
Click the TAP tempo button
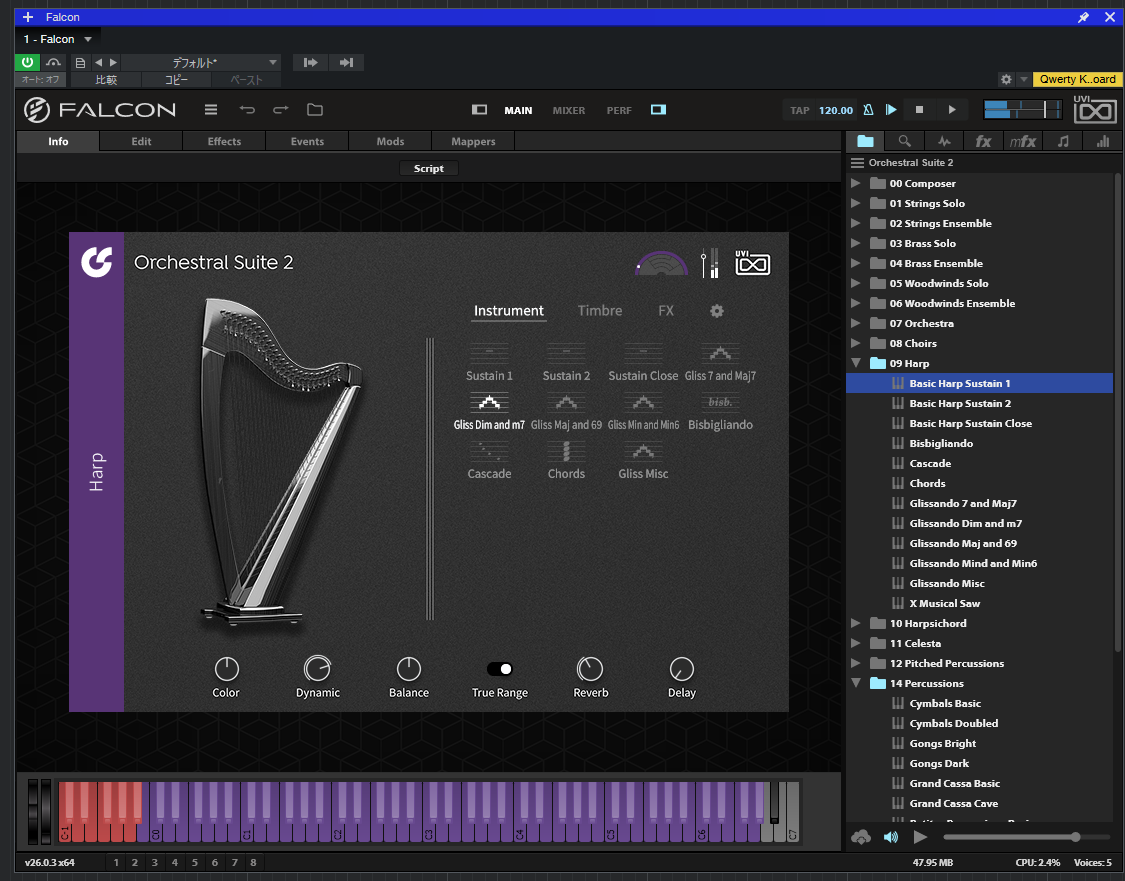[799, 110]
